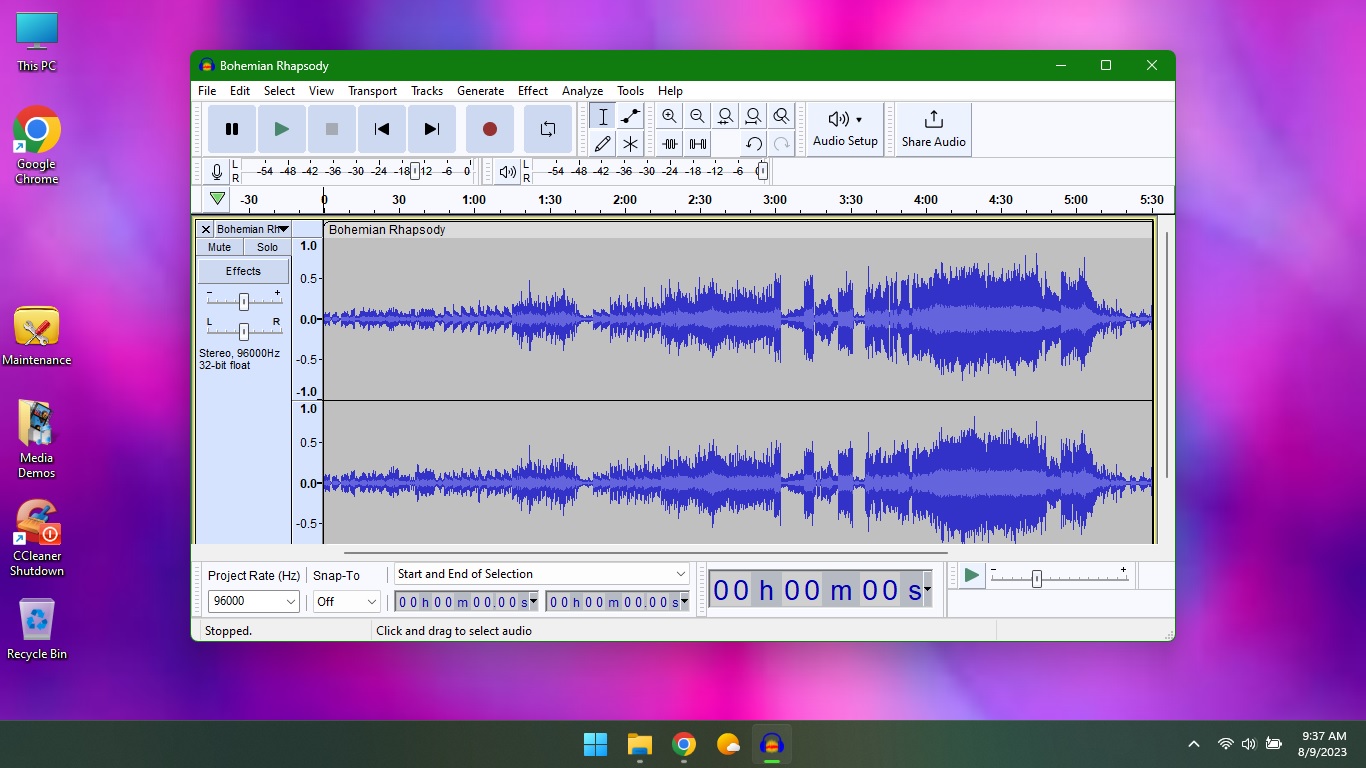Click the horizontal scrollbar under the tracks

point(645,552)
